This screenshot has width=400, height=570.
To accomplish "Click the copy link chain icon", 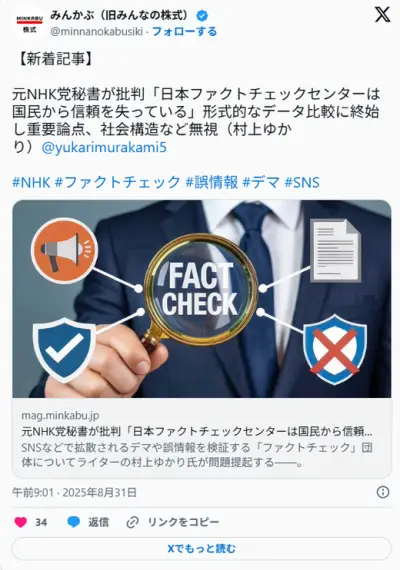I will point(132,522).
